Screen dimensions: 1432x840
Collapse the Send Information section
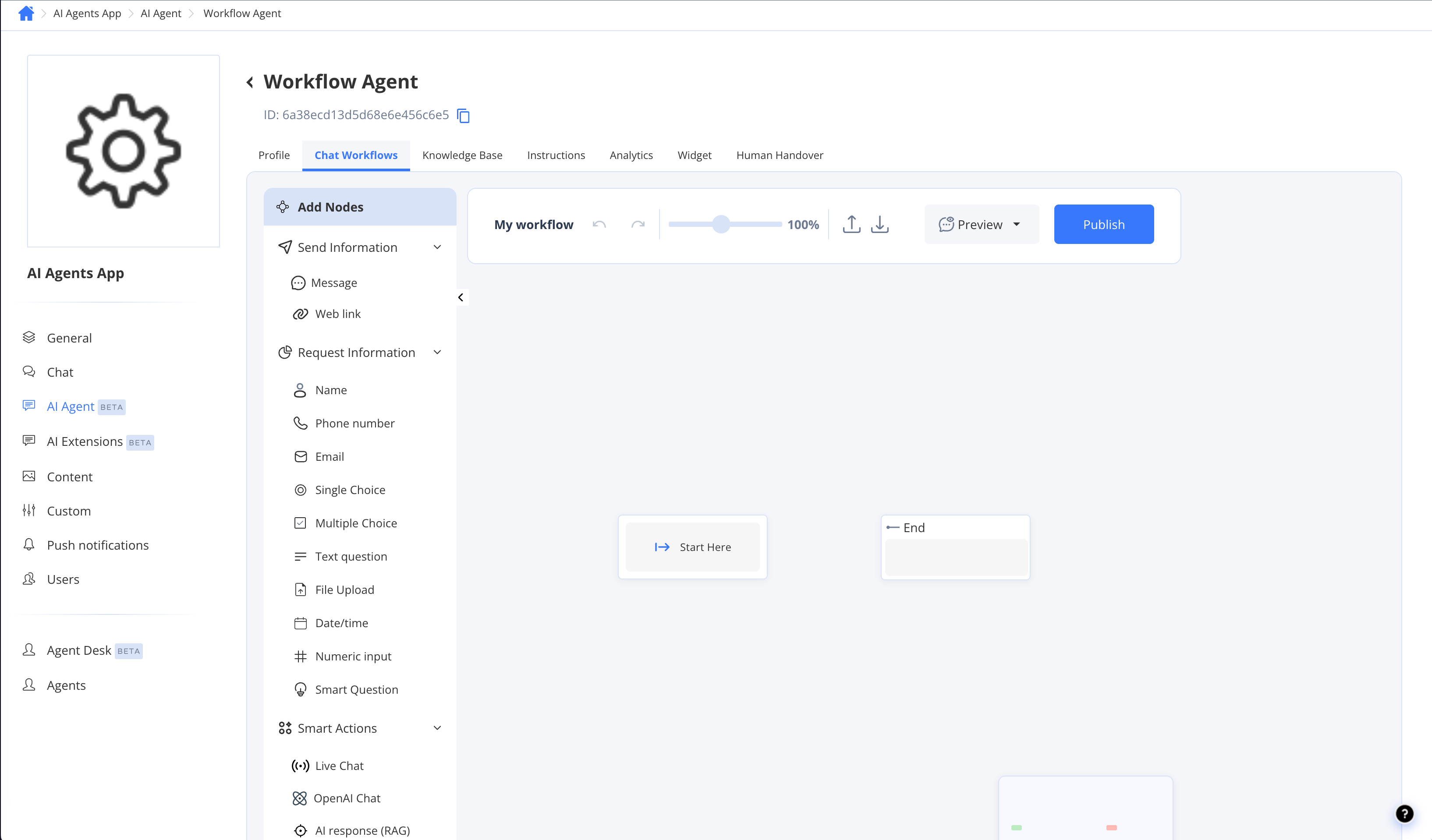point(437,247)
